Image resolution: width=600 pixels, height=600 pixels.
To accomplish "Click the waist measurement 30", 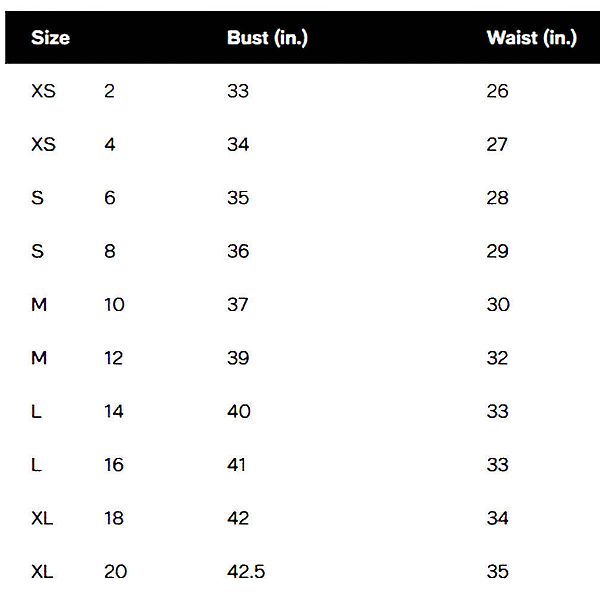I will tap(498, 305).
